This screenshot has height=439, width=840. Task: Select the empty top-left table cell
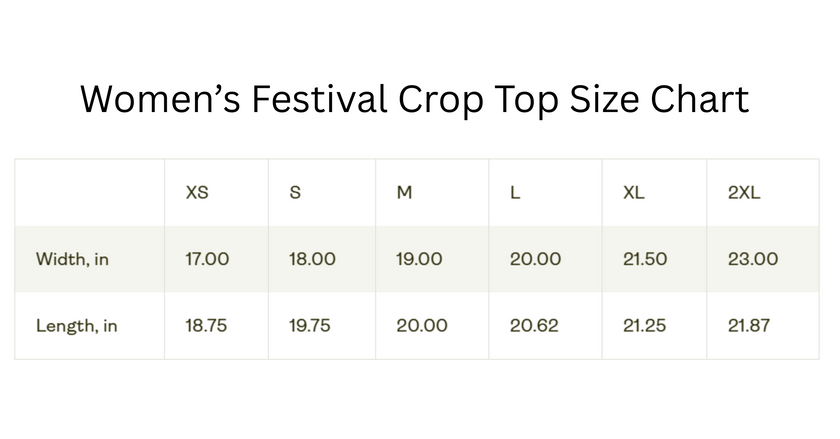point(90,193)
